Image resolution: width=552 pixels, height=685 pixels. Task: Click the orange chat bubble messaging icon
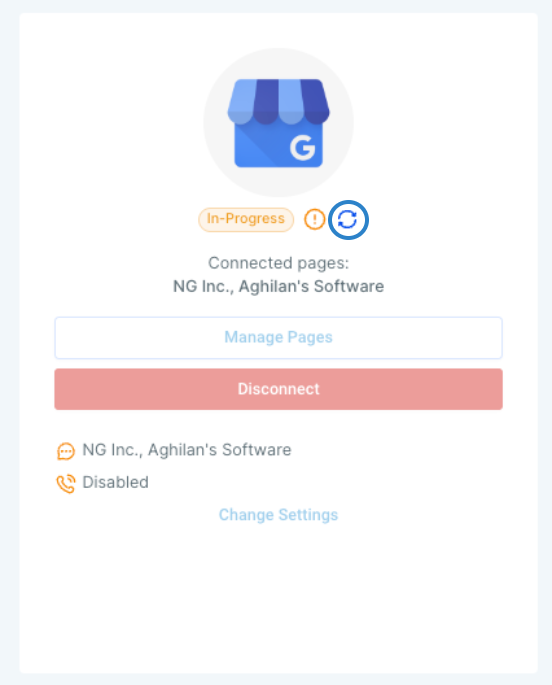coord(66,451)
